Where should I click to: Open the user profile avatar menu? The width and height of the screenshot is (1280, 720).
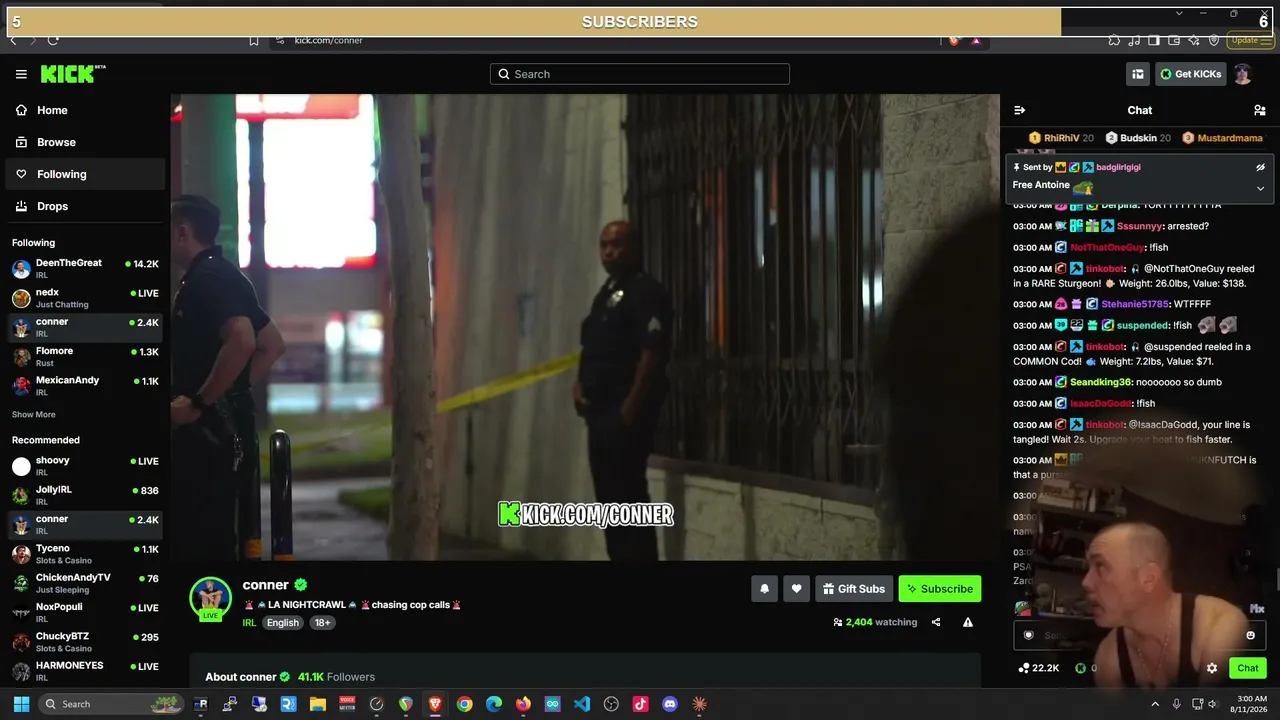1242,74
